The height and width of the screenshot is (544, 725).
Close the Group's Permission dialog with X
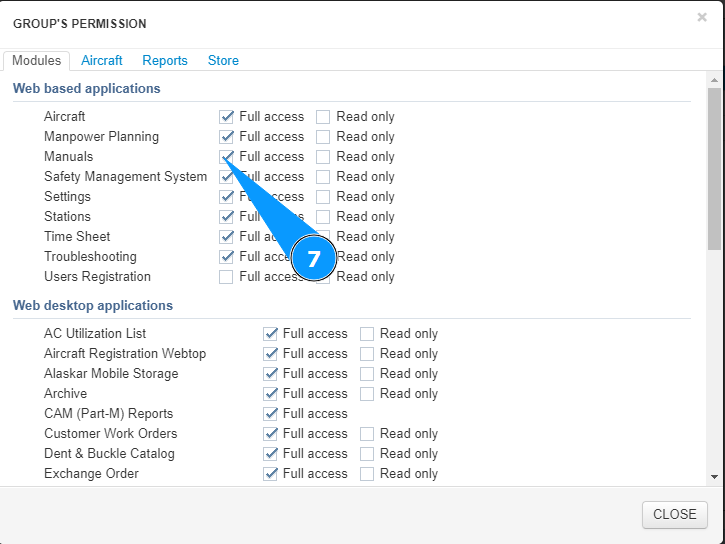pos(702,18)
